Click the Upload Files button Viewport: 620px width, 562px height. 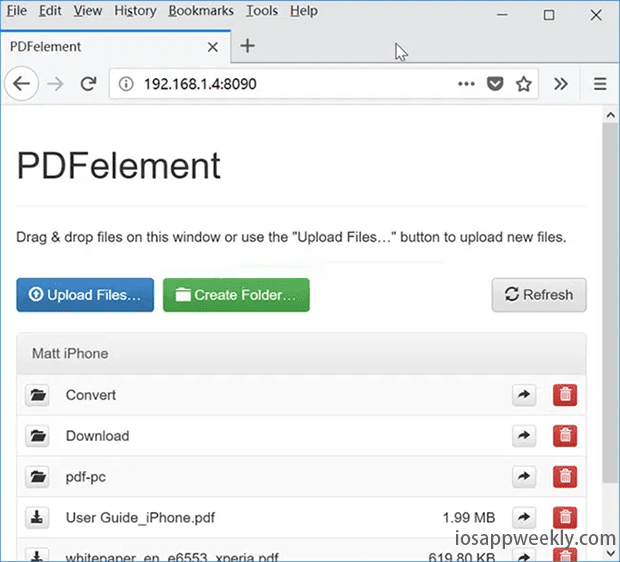pyautogui.click(x=85, y=295)
